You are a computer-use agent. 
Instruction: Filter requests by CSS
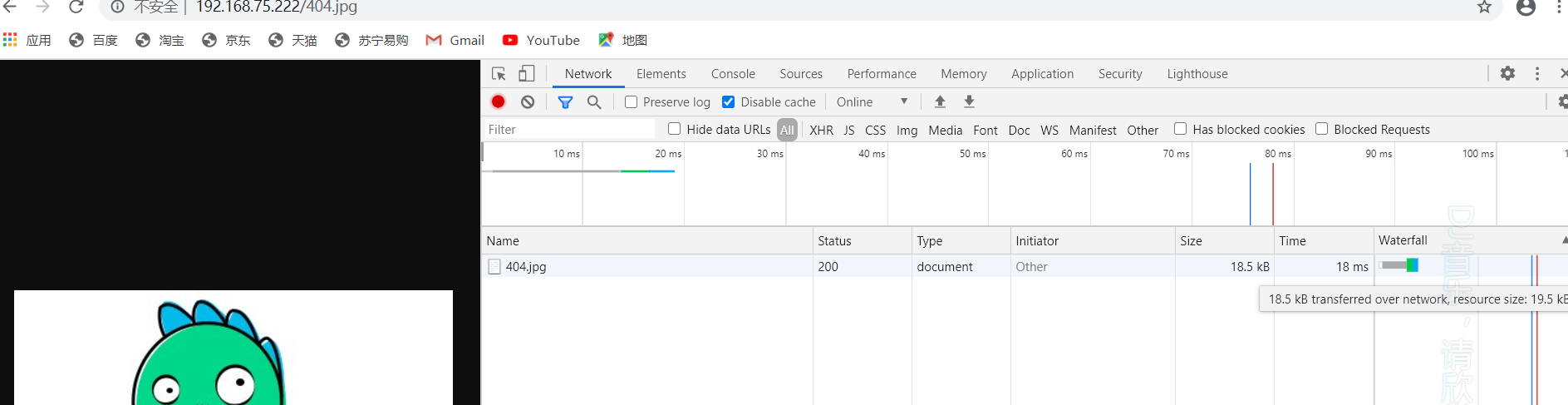click(875, 130)
